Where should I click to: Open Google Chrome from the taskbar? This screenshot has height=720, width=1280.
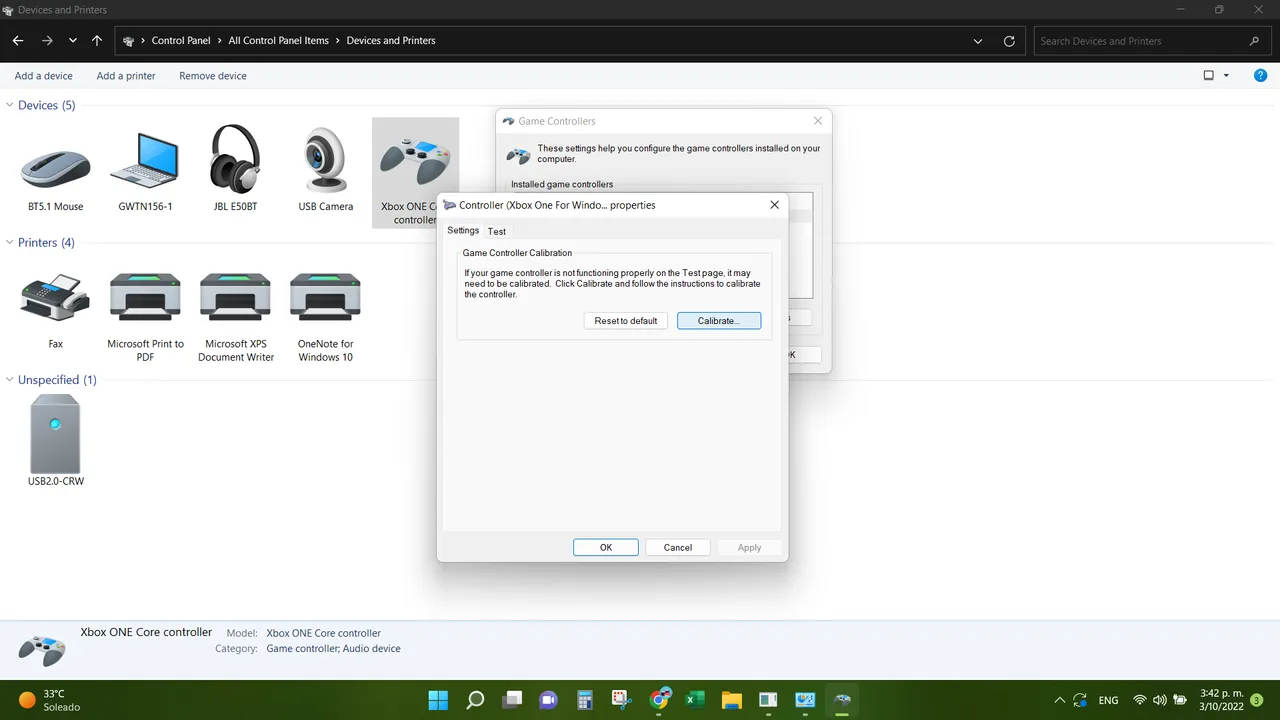coord(658,700)
